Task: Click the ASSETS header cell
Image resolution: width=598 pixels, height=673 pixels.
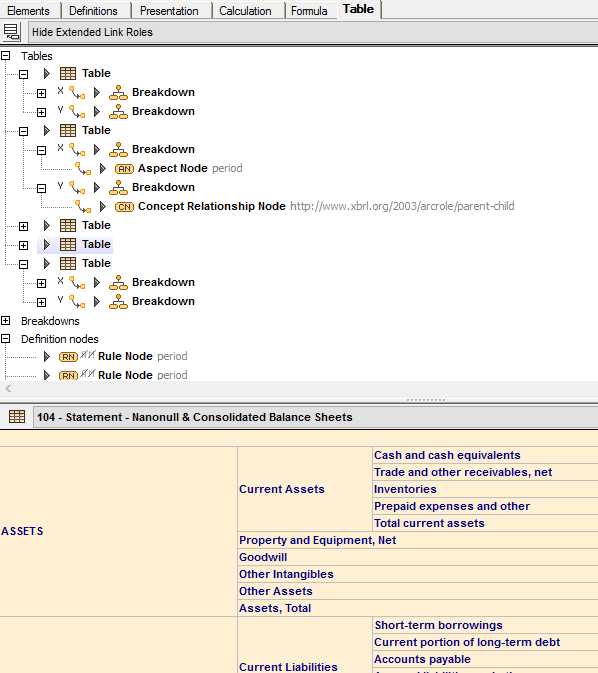Action: point(118,531)
